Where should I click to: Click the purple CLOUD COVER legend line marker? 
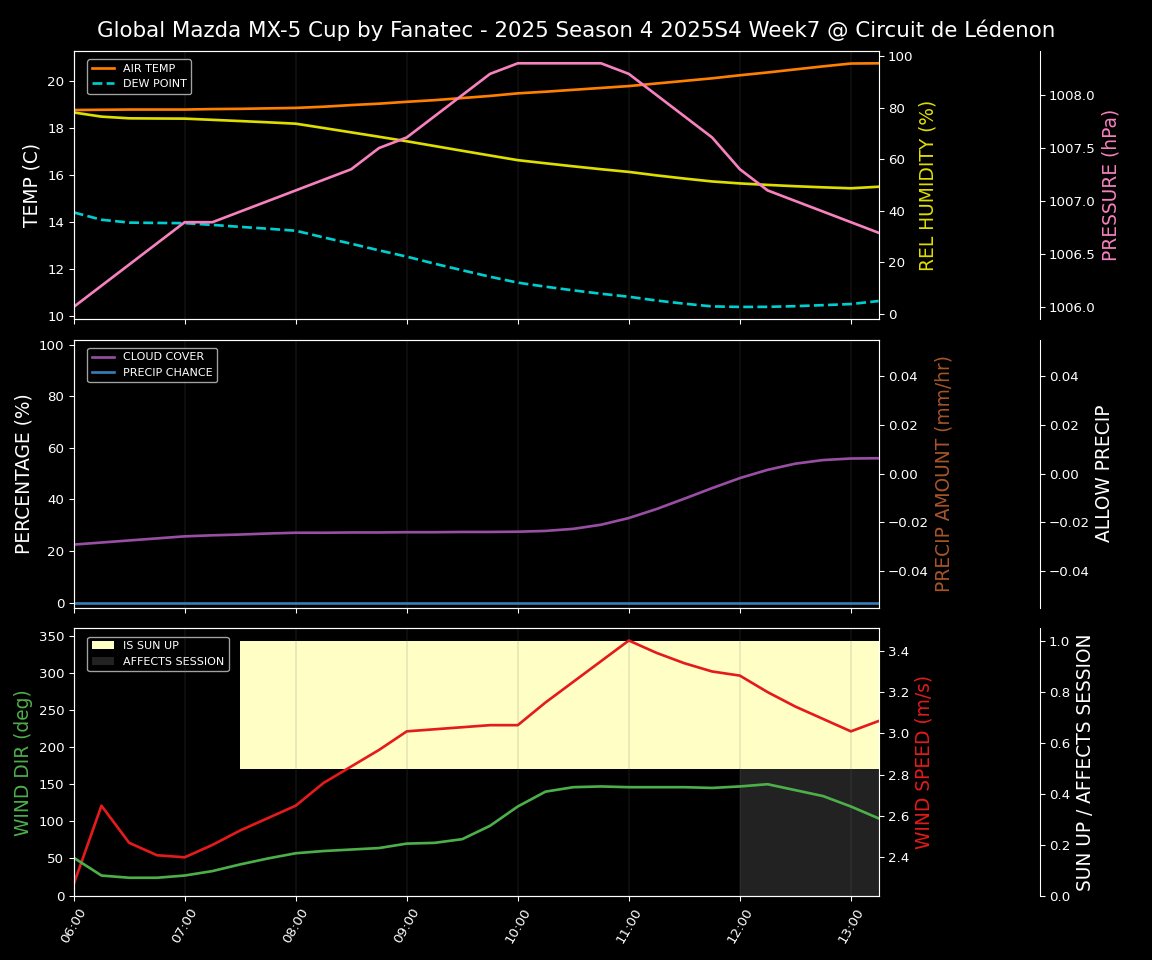point(104,357)
